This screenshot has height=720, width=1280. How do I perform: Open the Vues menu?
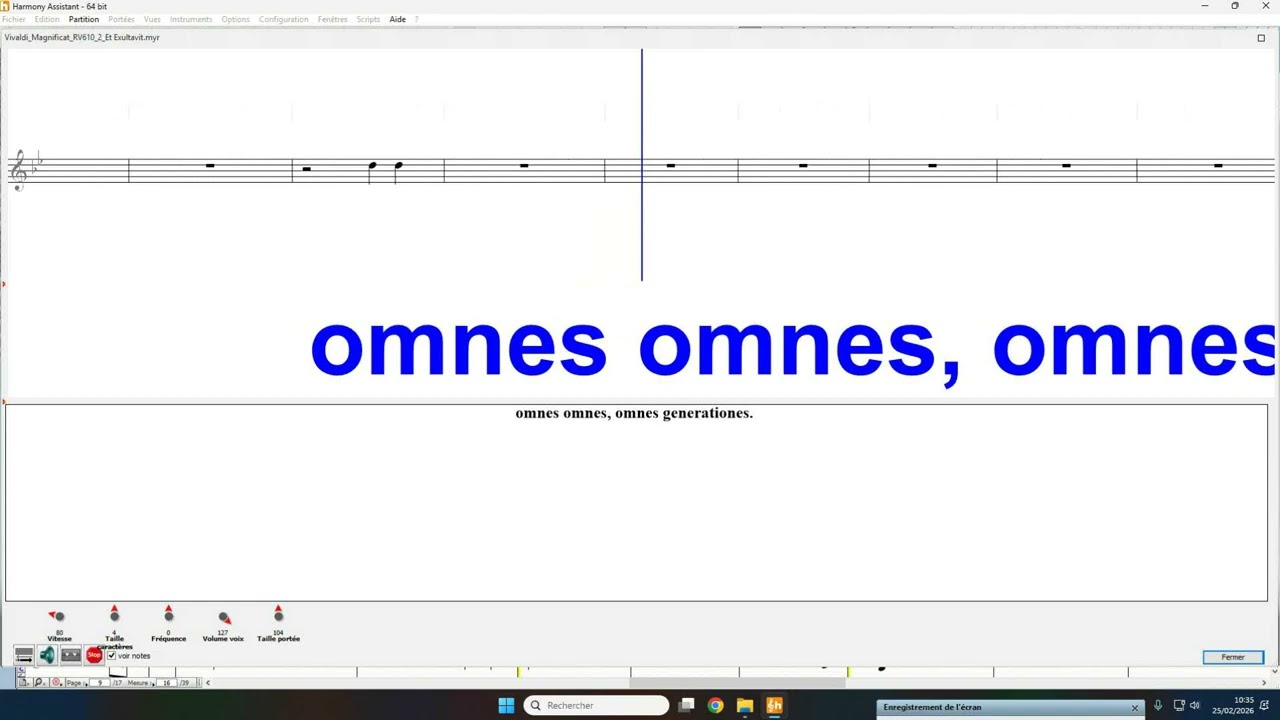pos(152,19)
